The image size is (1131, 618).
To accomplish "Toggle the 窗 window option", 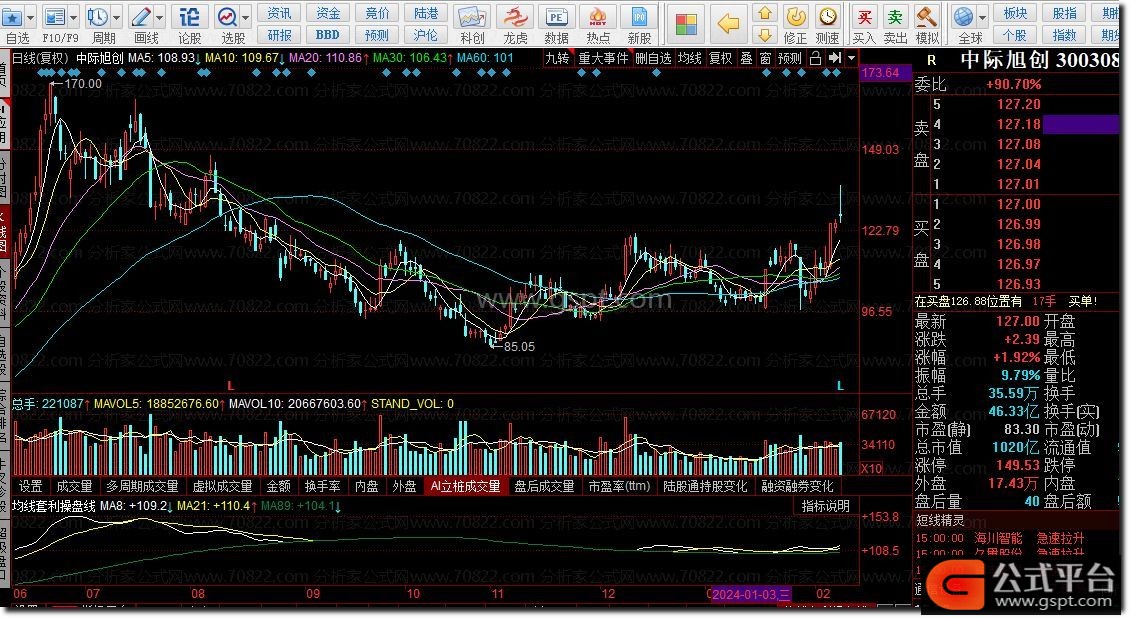I will click(765, 58).
